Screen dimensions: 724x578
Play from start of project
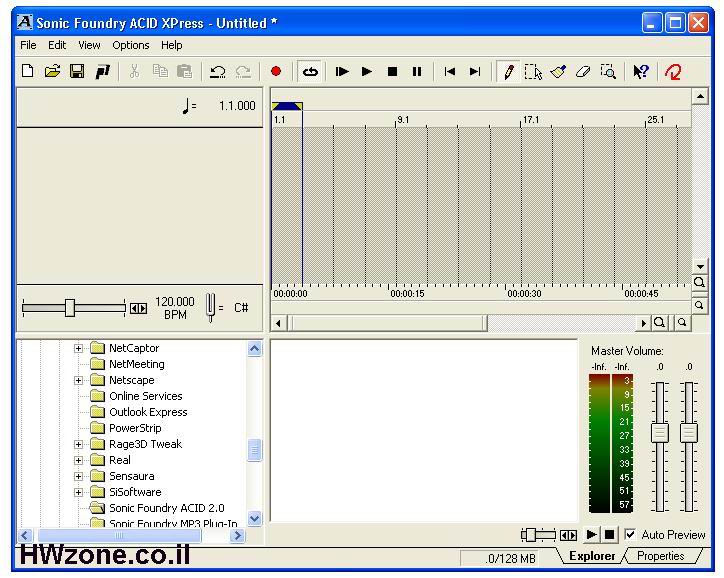pos(342,72)
